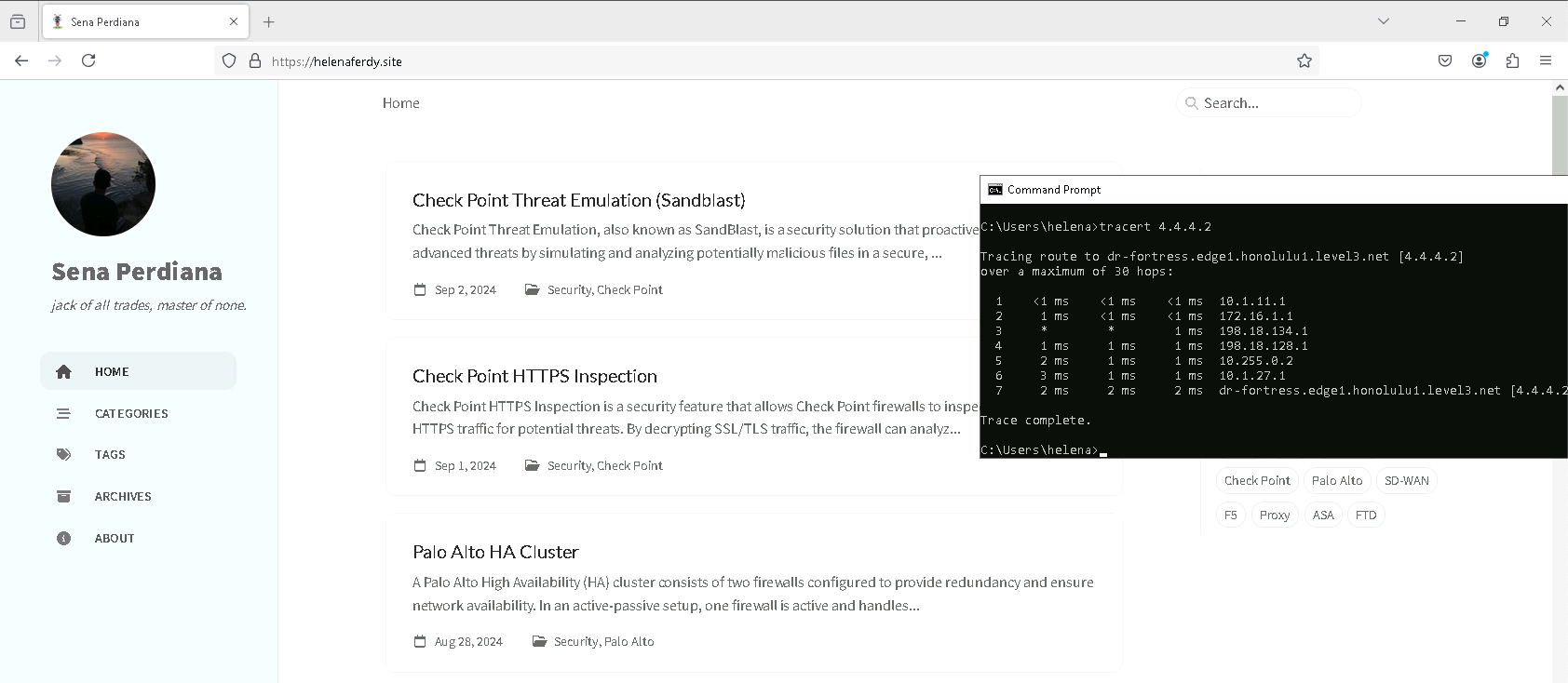Go to the Archives sidebar item
Image resolution: width=1568 pixels, height=683 pixels.
(x=123, y=496)
